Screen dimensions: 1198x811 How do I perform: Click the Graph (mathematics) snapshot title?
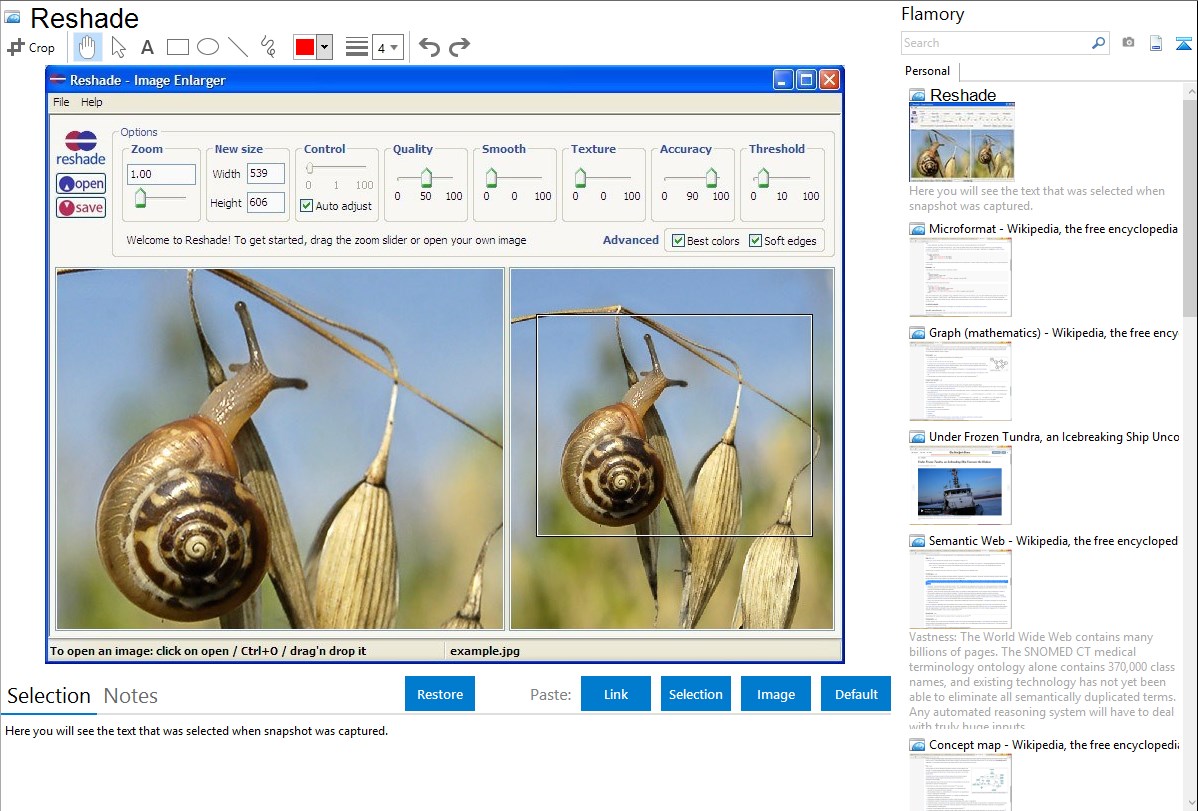1053,333
